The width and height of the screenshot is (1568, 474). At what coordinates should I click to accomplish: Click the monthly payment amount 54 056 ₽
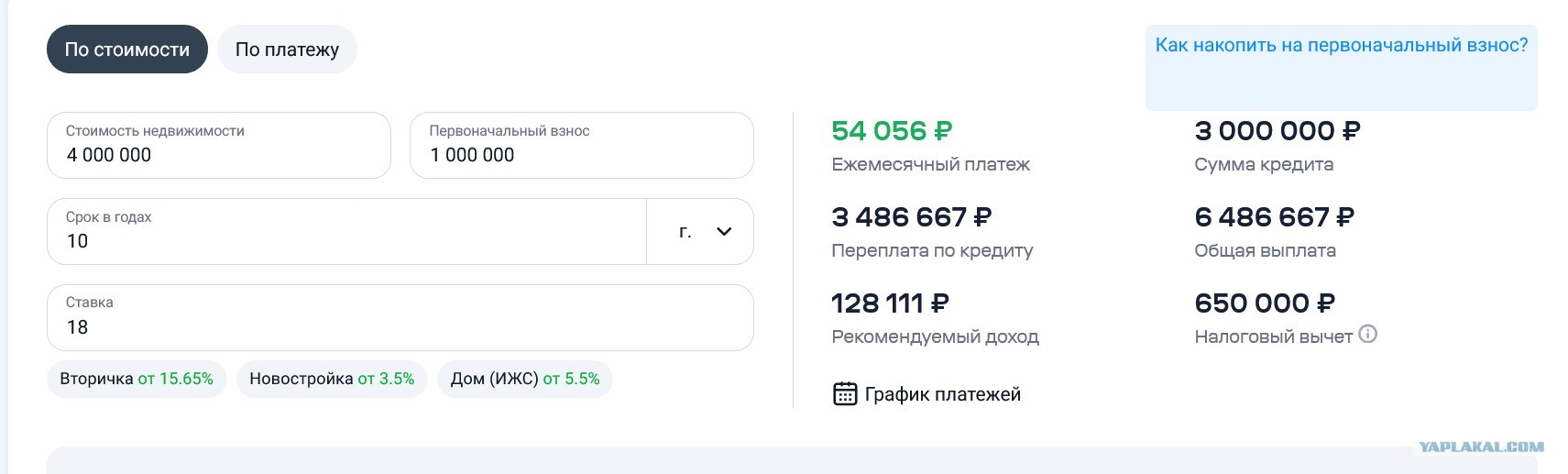[x=892, y=131]
